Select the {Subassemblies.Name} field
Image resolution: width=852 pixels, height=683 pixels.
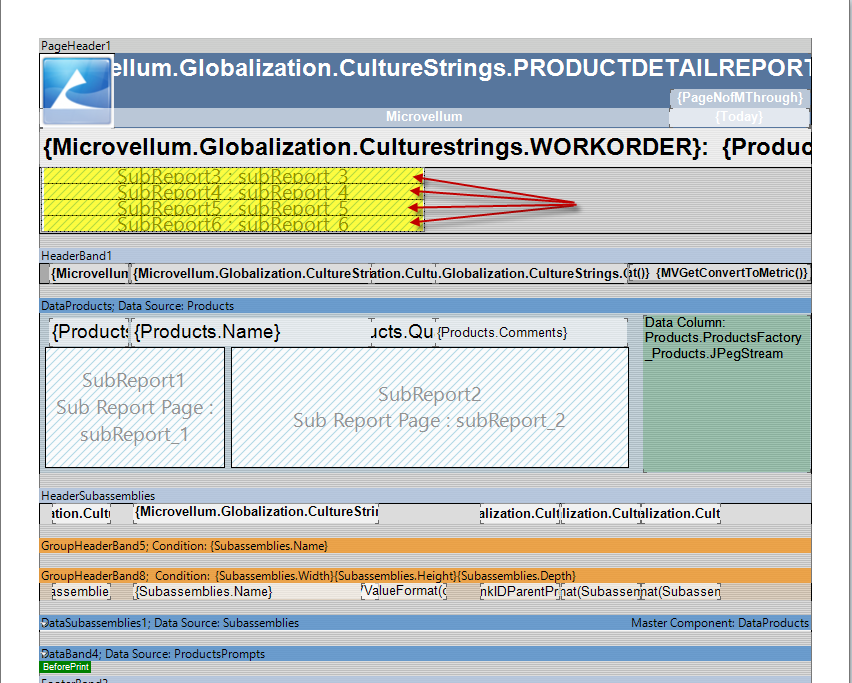tap(248, 591)
